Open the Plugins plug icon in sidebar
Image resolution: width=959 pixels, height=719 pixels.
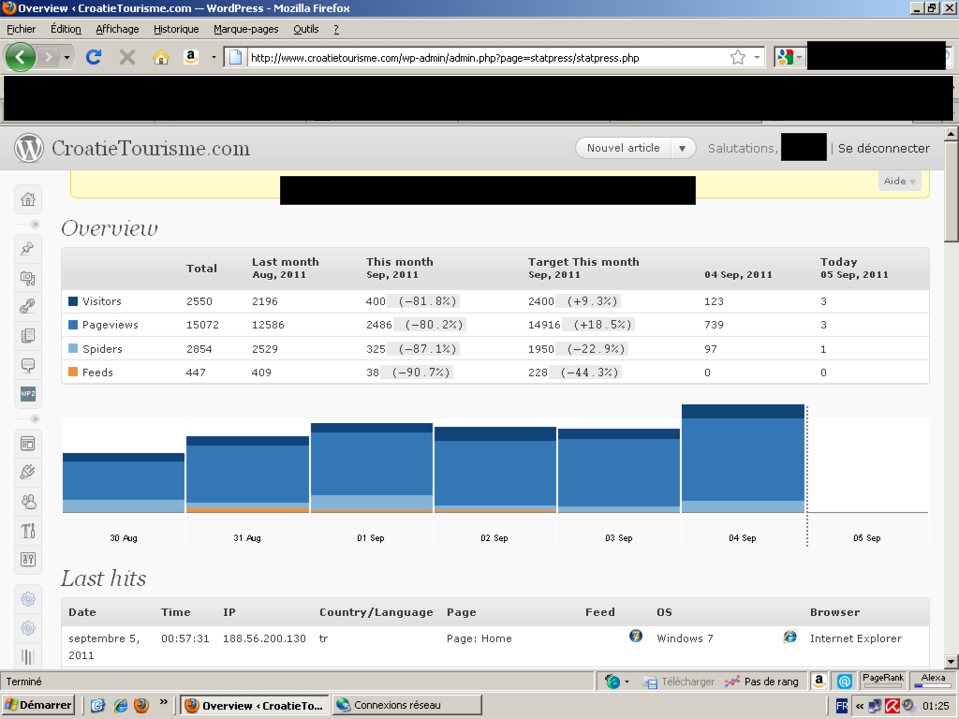[x=28, y=472]
